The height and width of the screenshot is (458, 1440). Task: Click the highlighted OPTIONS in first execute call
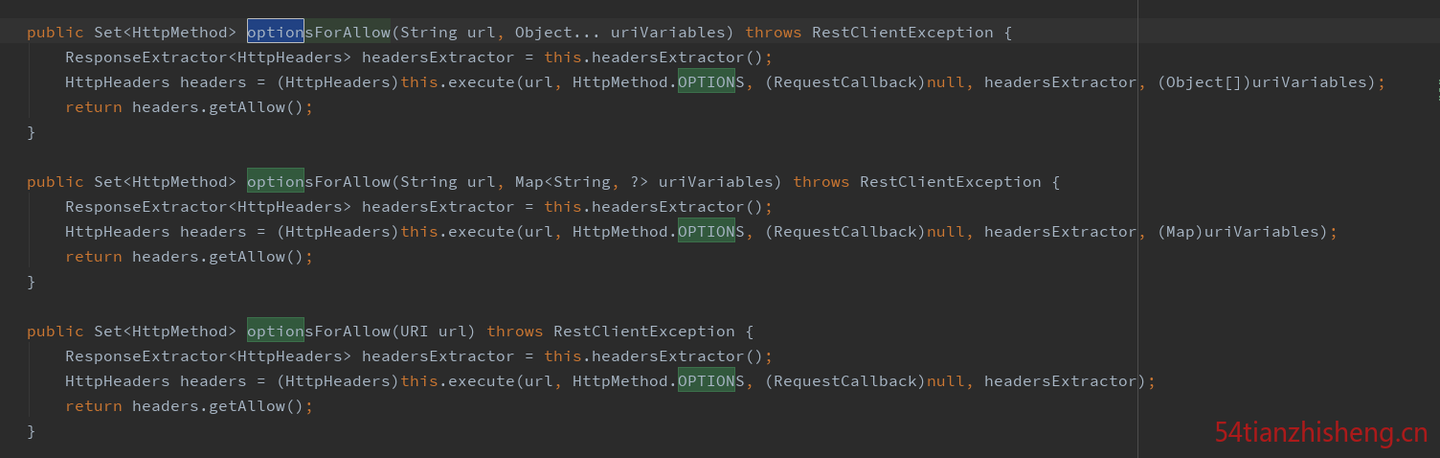(706, 82)
